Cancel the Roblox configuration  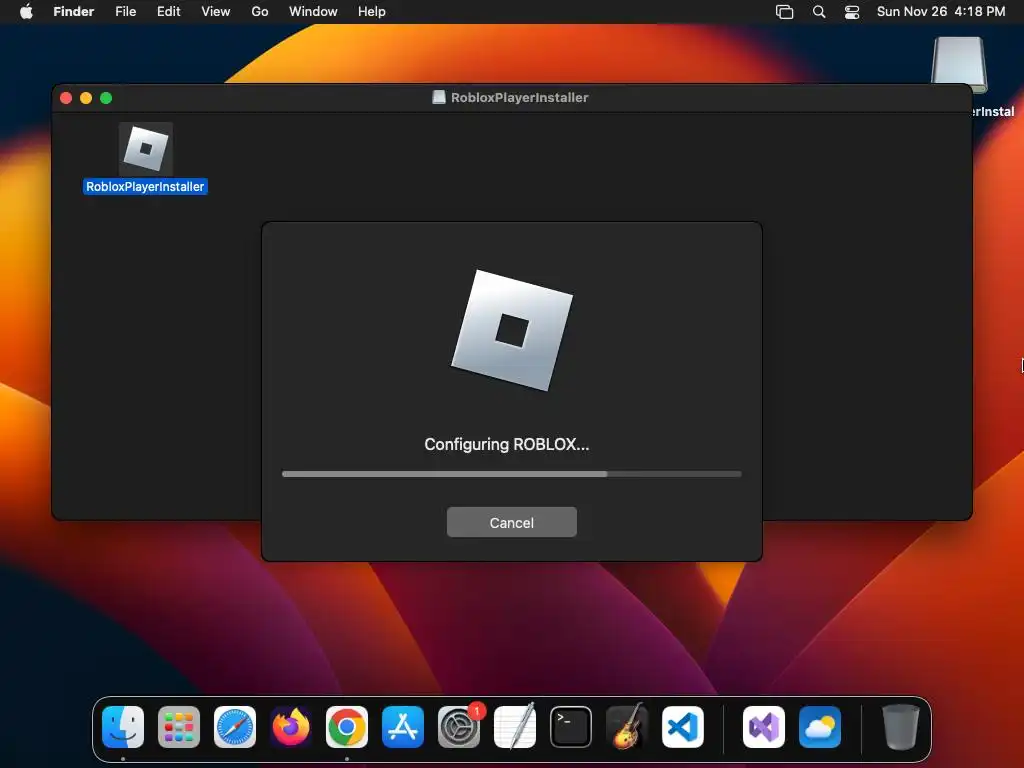tap(511, 522)
